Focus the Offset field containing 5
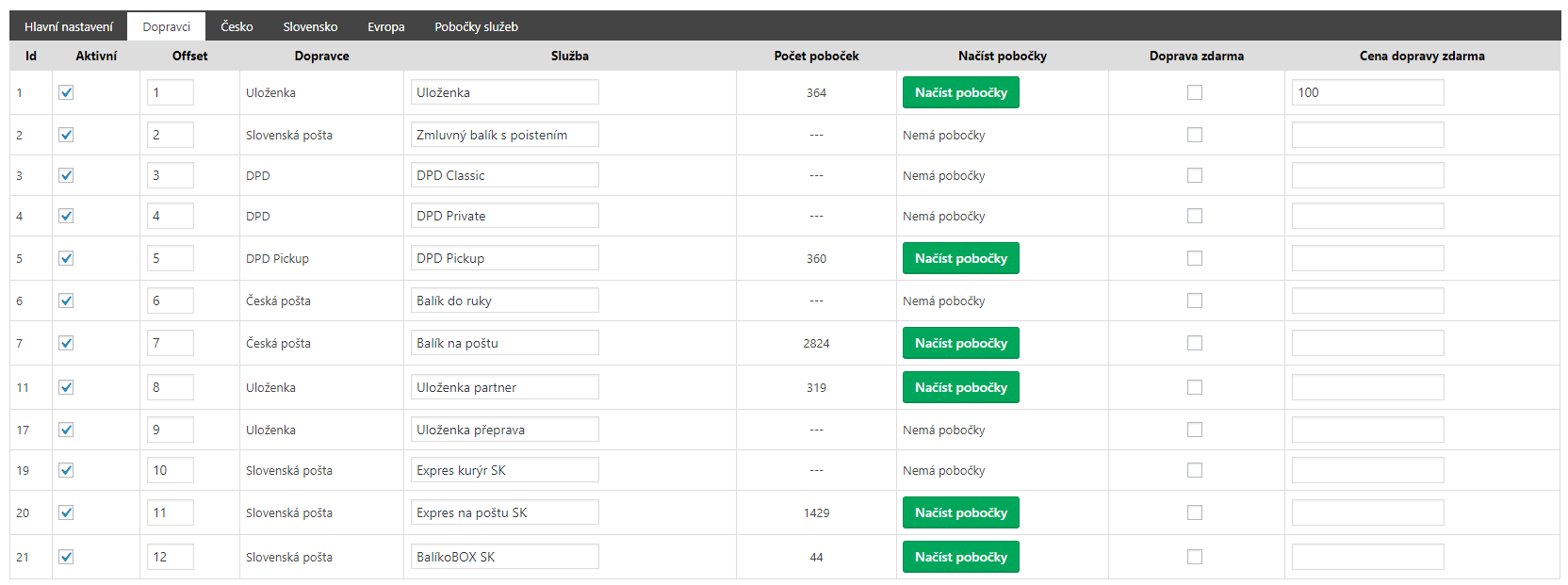The width and height of the screenshot is (1568, 585). [x=171, y=258]
